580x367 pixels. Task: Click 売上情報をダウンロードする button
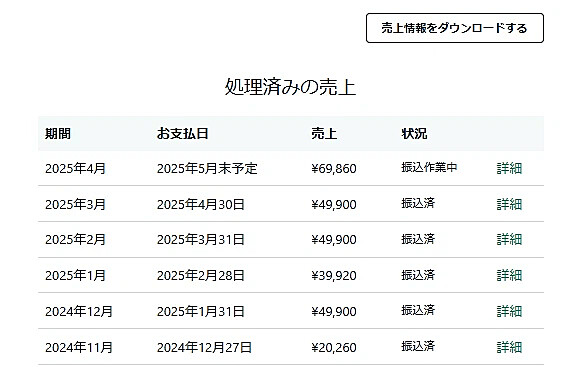point(455,28)
